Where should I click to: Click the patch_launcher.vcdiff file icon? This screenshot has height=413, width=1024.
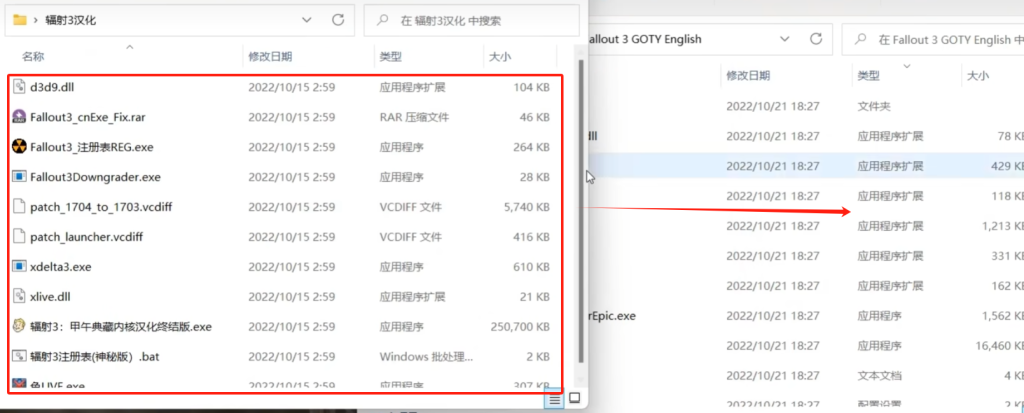19,237
